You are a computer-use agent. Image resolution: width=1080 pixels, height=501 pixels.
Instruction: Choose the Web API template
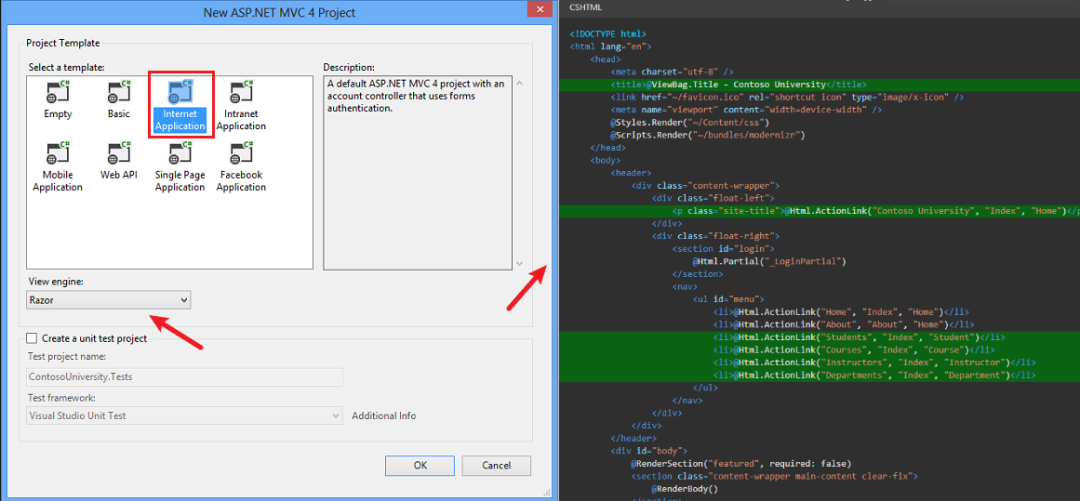click(x=118, y=161)
